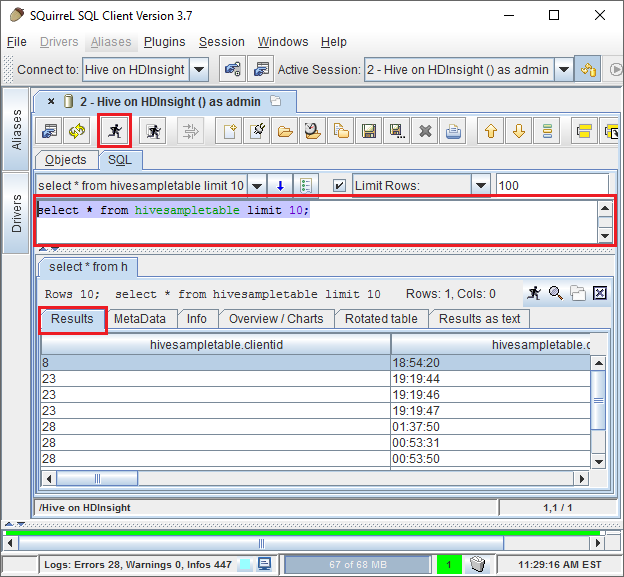Click the open file folder toolbar icon
This screenshot has height=577, width=624.
pyautogui.click(x=285, y=131)
